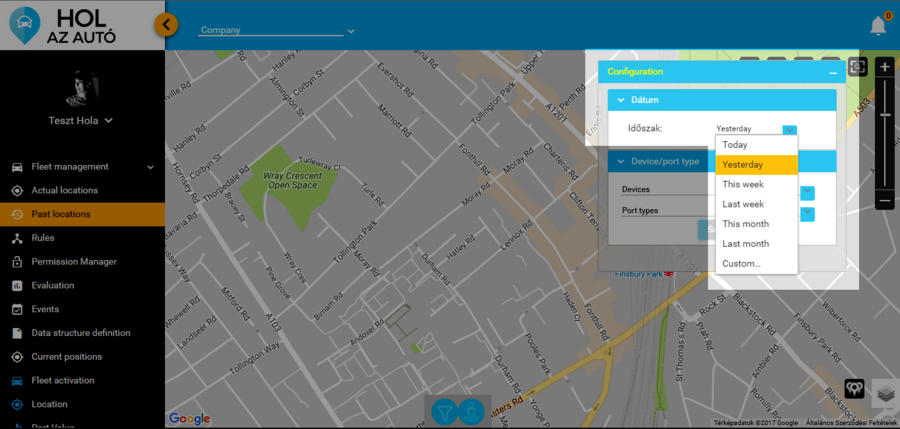The height and width of the screenshot is (429, 900).
Task: Zoom in with the plus button
Action: click(x=884, y=67)
